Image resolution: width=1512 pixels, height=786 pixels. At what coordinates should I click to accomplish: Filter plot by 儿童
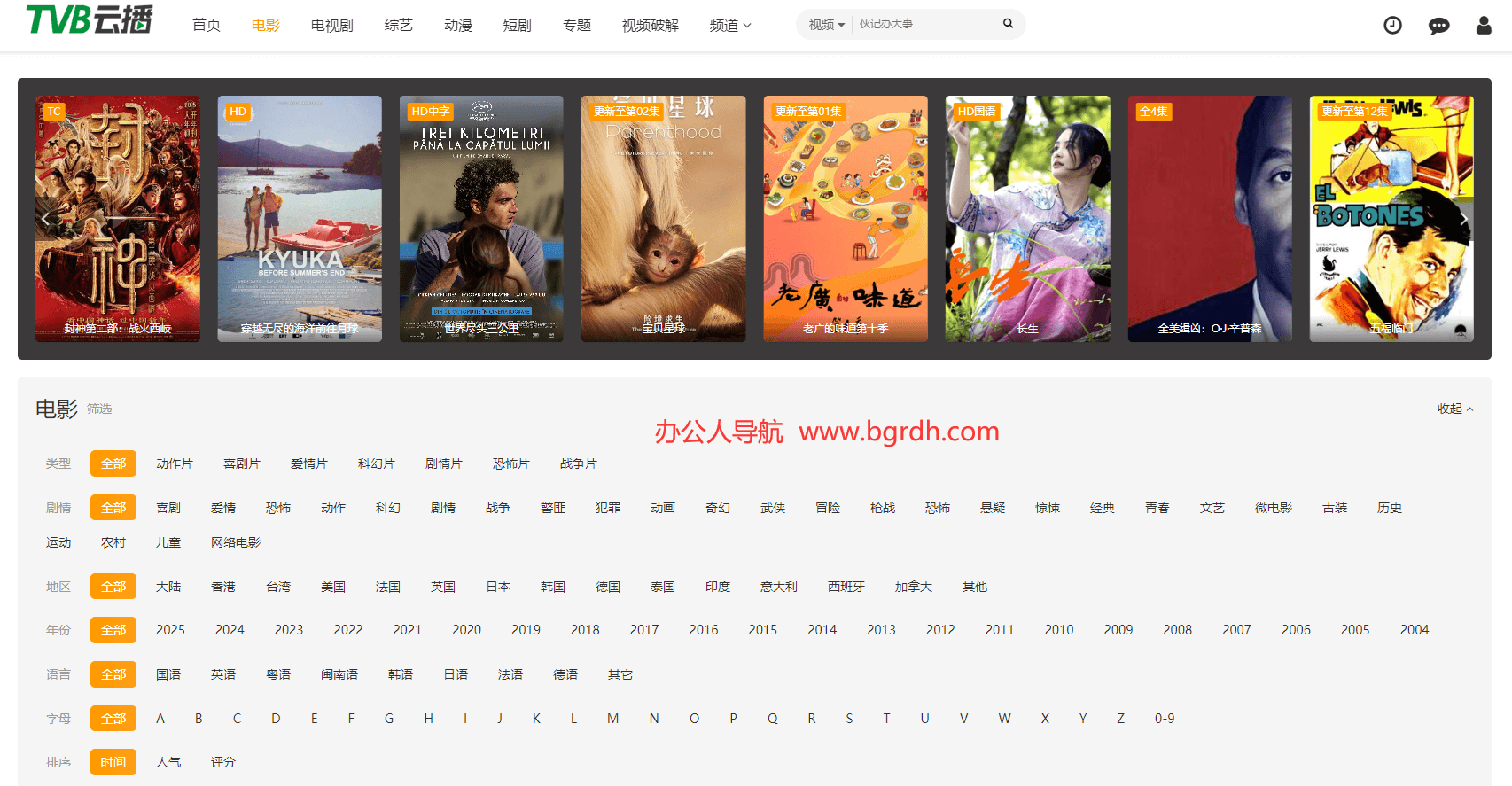tap(168, 542)
